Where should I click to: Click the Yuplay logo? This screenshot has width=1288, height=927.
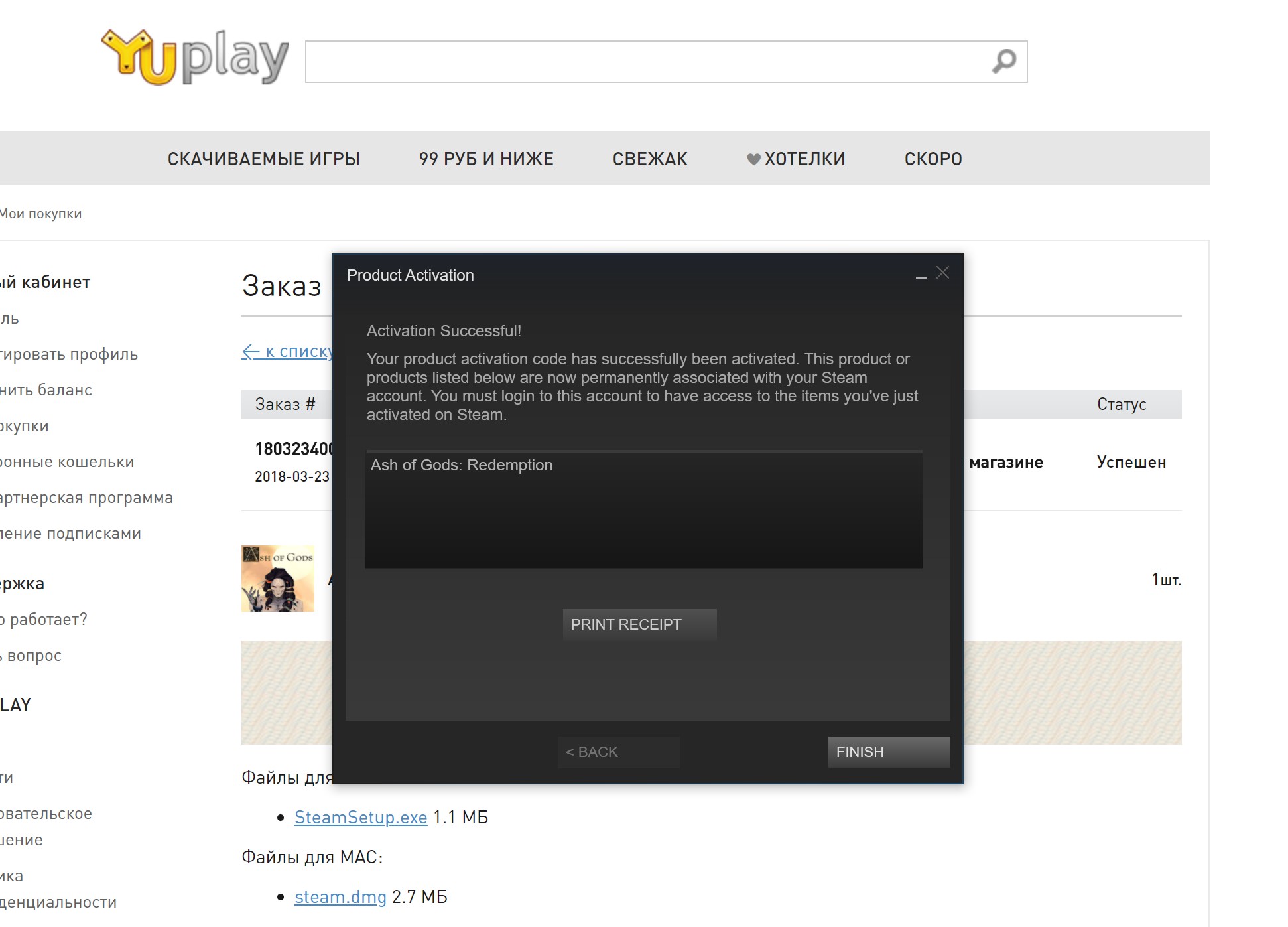(195, 58)
